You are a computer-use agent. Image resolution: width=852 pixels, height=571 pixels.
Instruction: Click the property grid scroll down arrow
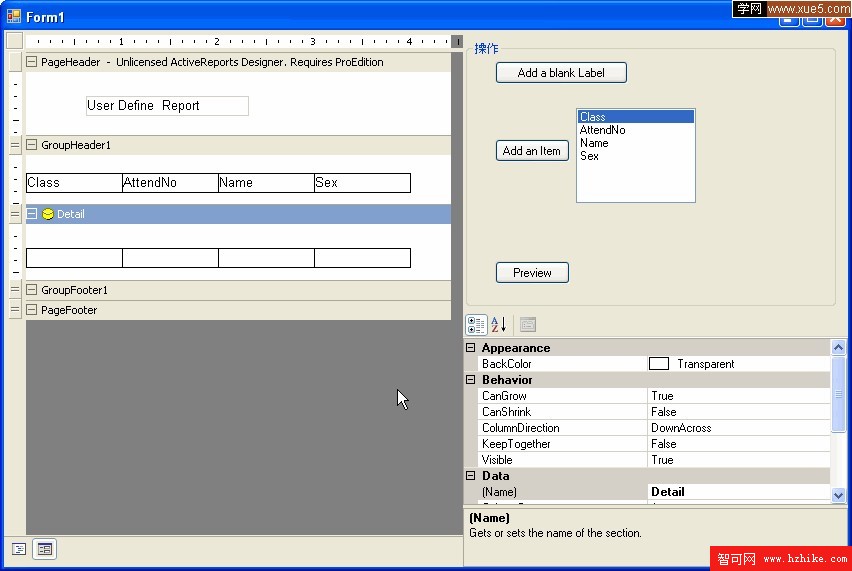[838, 495]
